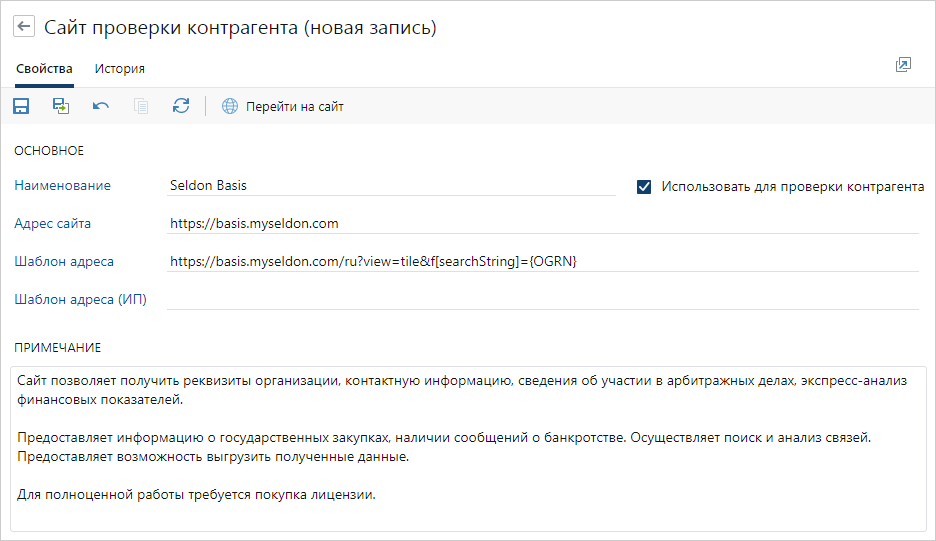Uncheck 'Использовать для проверки контрагента' checkbox

[x=644, y=187]
